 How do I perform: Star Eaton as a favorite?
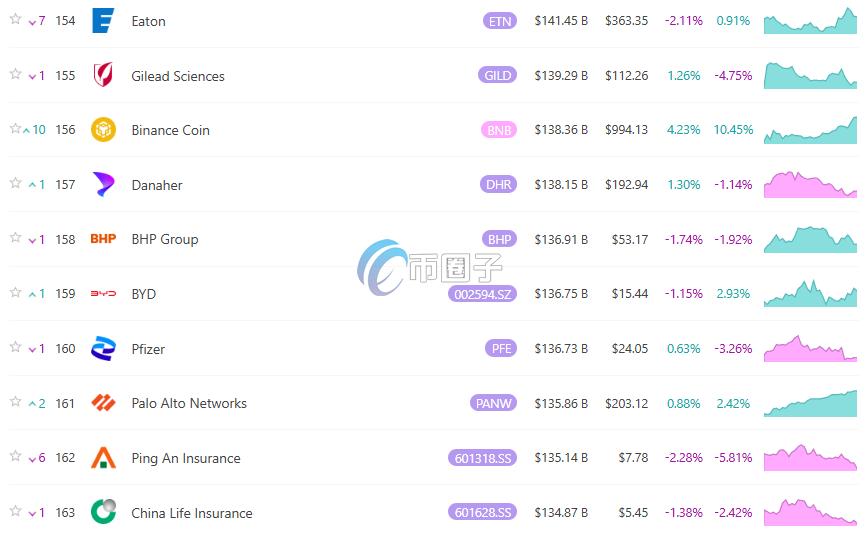pyautogui.click(x=15, y=20)
